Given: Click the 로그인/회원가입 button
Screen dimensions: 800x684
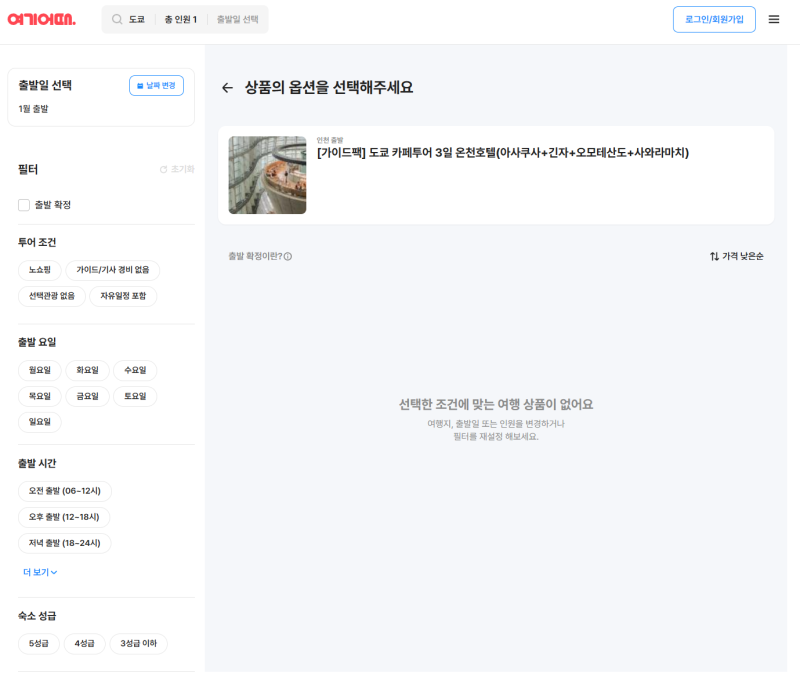Looking at the screenshot, I should click(714, 19).
